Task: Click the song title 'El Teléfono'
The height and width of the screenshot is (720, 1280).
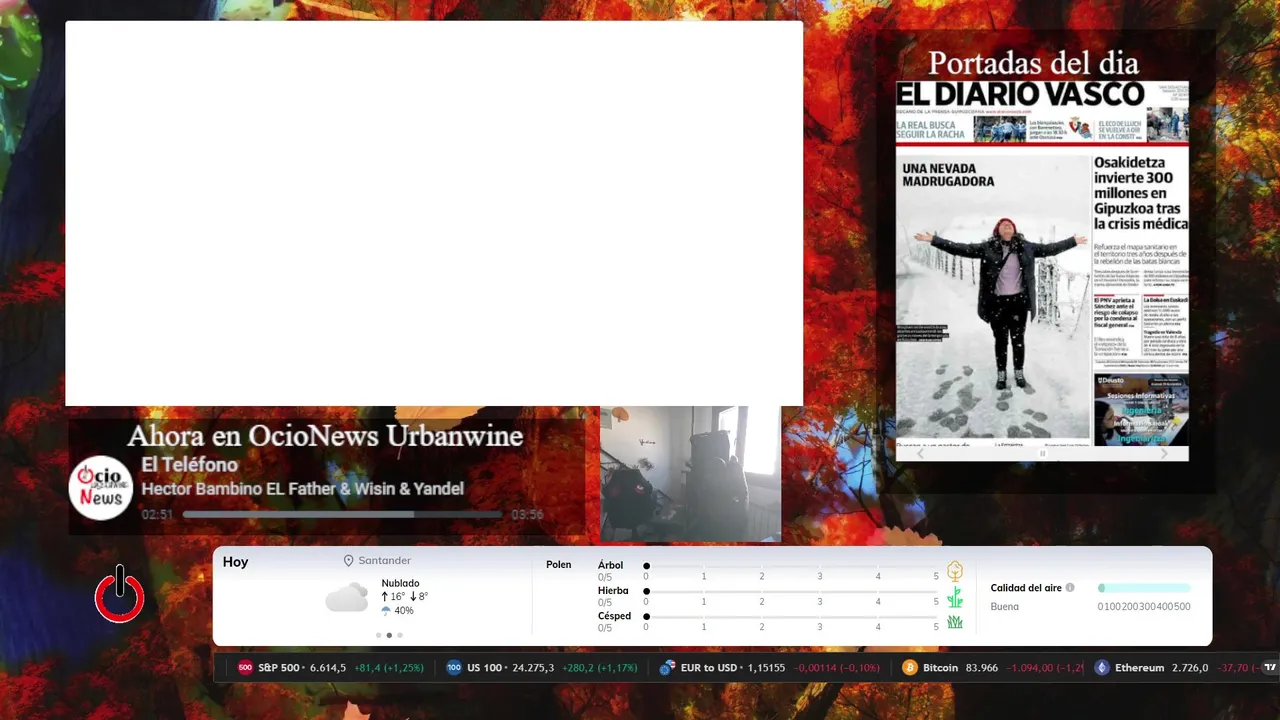Action: click(x=190, y=465)
